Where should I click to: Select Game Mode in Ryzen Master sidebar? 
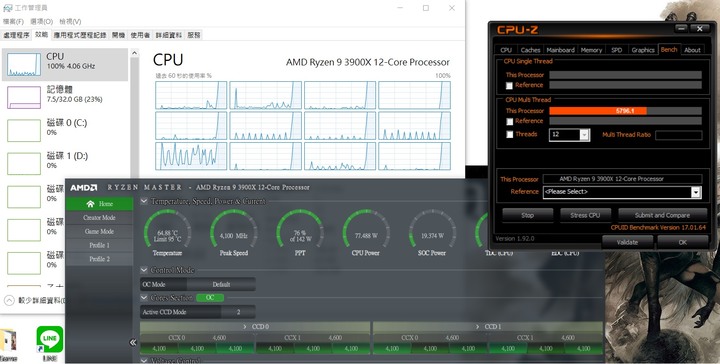pyautogui.click(x=99, y=231)
